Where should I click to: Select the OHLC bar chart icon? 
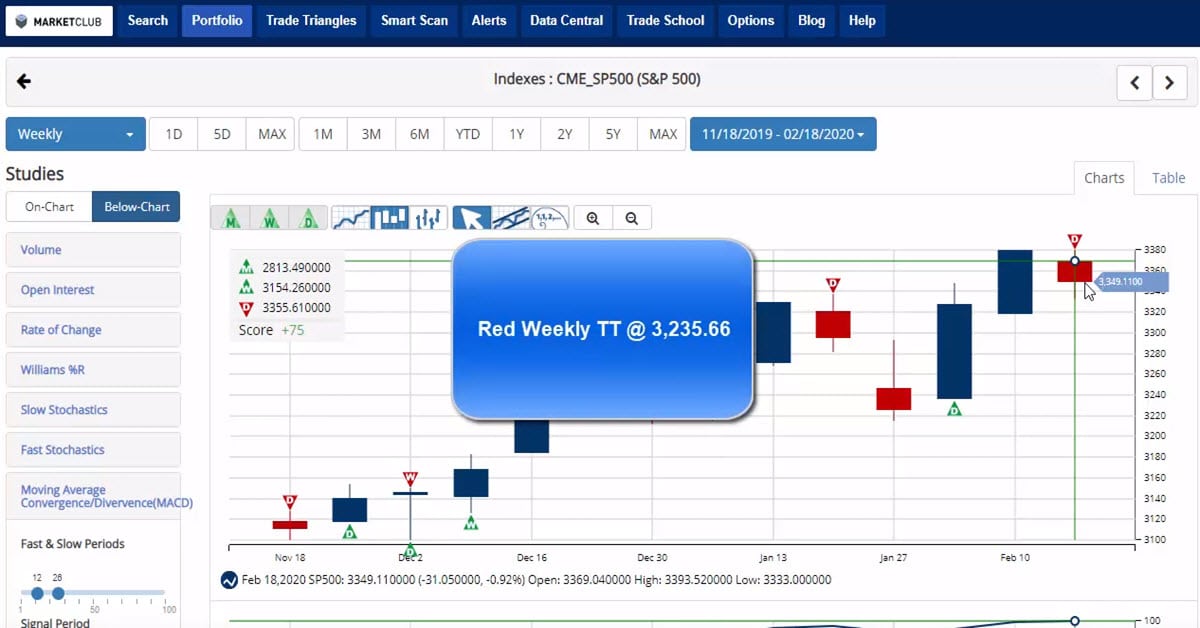pyautogui.click(x=429, y=218)
